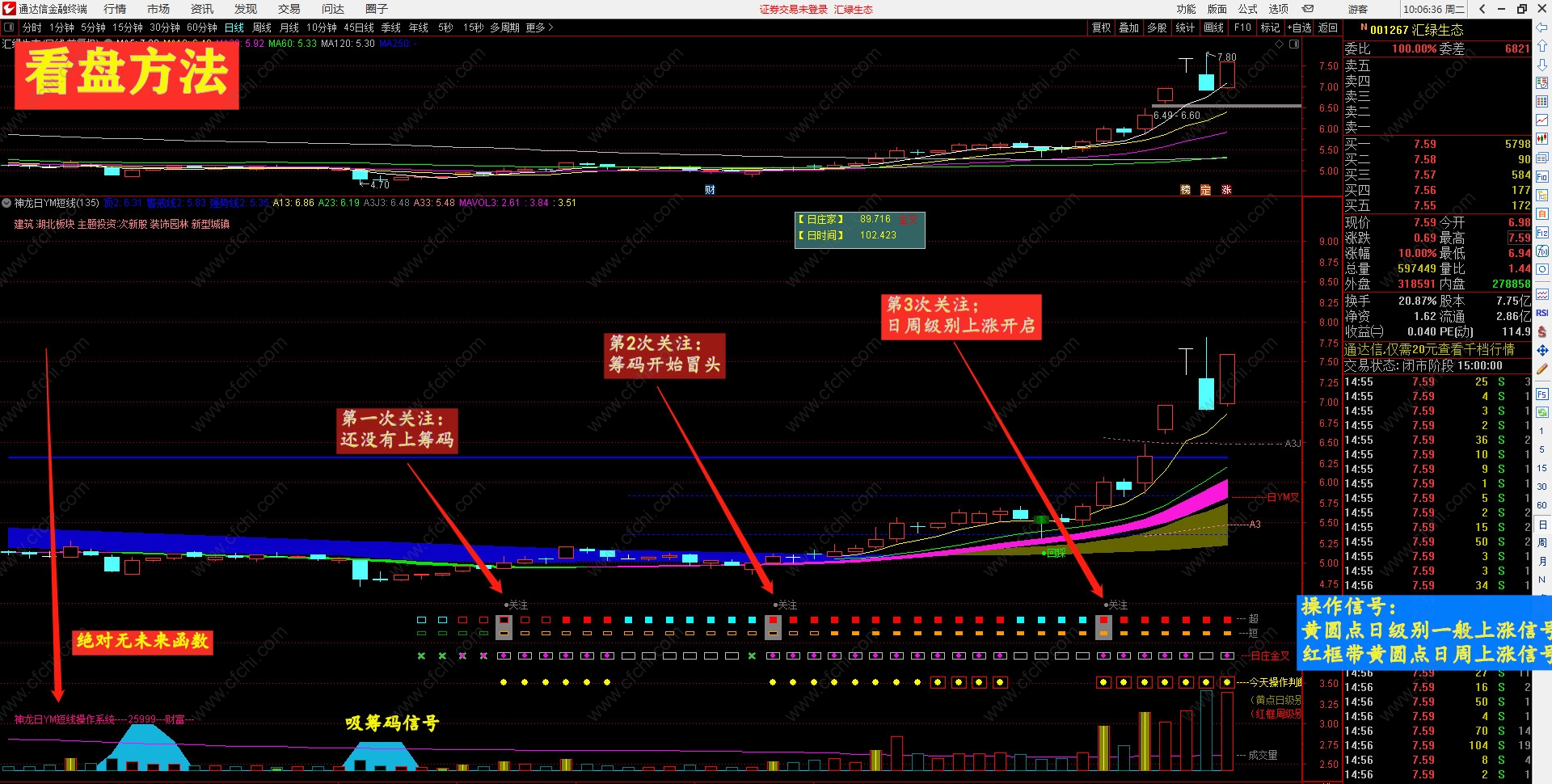Open the 公式 formula menu
This screenshot has width=1552, height=784.
click(1248, 9)
